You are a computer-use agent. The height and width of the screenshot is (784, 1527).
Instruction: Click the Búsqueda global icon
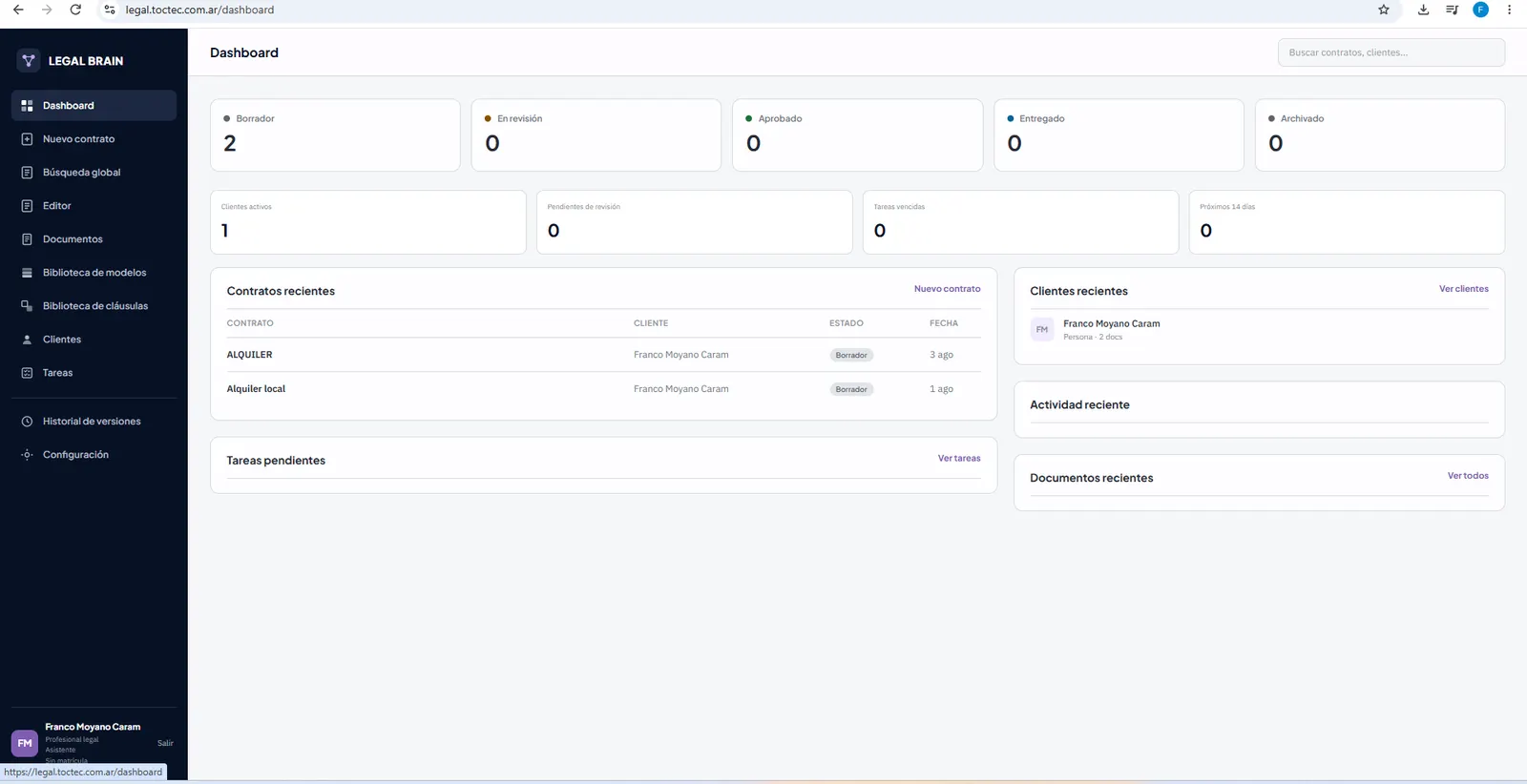point(27,173)
